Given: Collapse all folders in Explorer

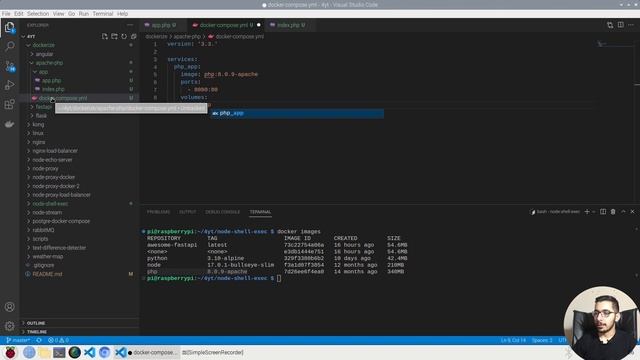Looking at the screenshot, I should click(134, 37).
